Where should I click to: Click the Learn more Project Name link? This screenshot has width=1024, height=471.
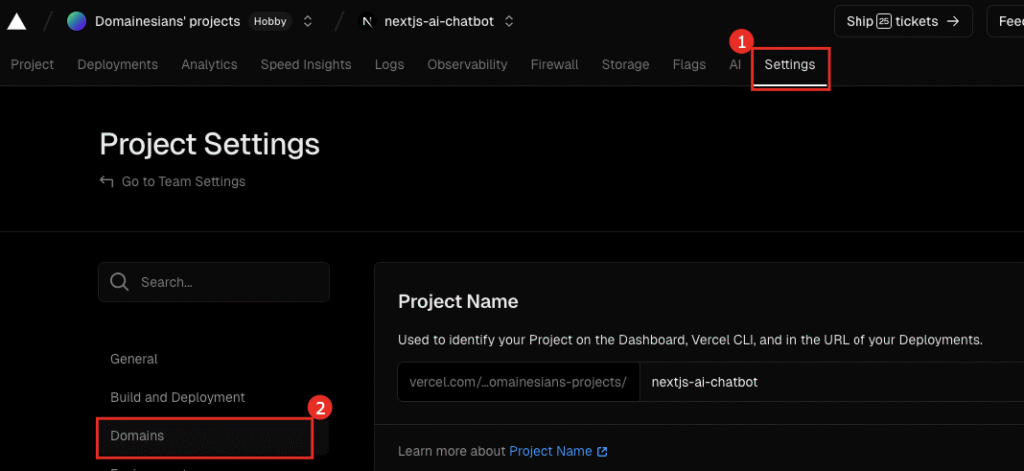coord(558,451)
